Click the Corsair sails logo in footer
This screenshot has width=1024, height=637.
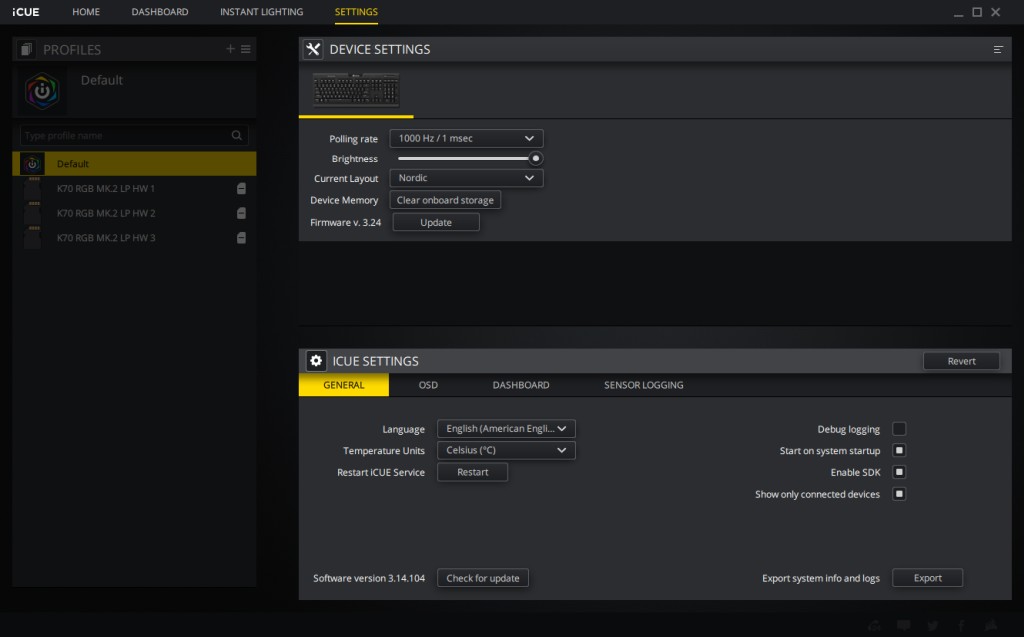[x=991, y=625]
